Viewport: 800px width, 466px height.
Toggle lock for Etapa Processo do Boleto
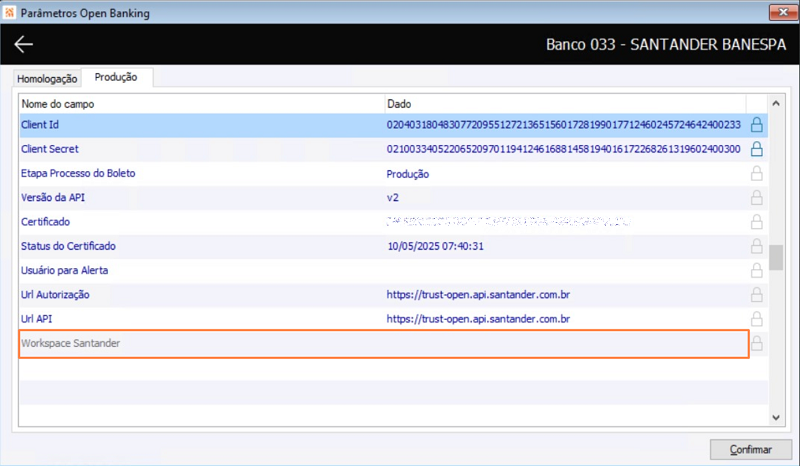(757, 174)
